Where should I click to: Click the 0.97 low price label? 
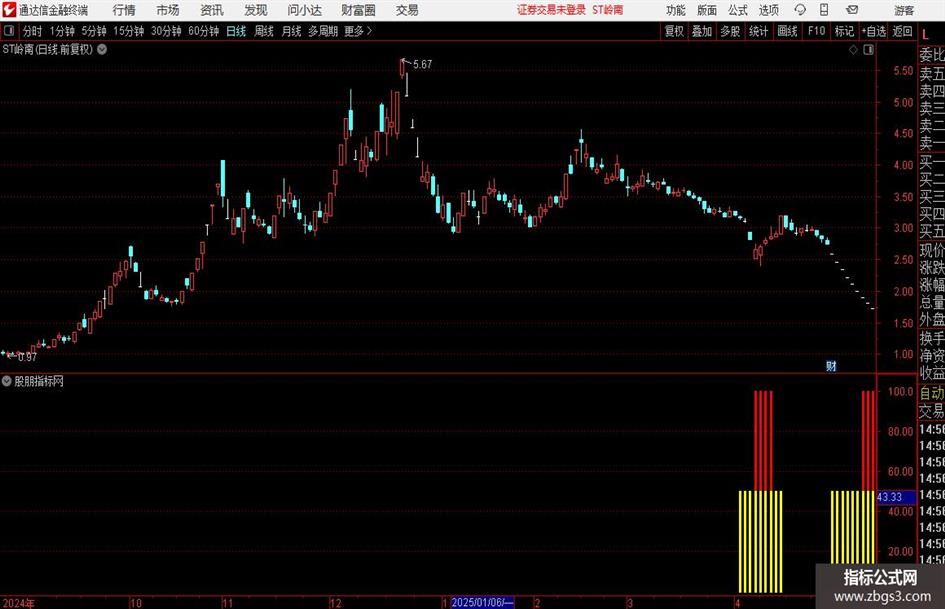point(27,357)
